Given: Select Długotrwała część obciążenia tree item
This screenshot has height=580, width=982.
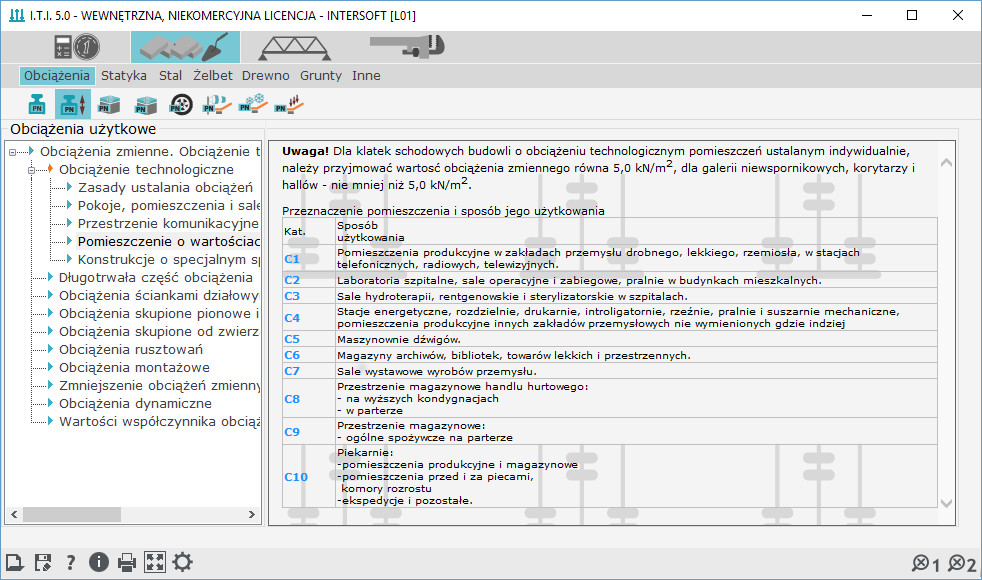Looking at the screenshot, I should (x=156, y=277).
